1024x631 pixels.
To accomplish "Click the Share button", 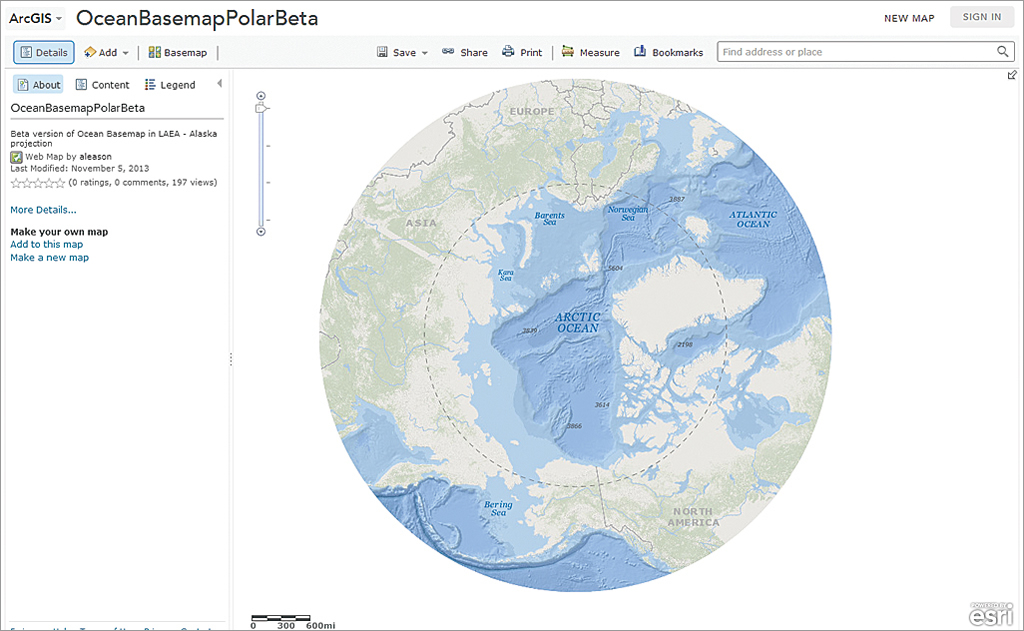I will point(465,52).
